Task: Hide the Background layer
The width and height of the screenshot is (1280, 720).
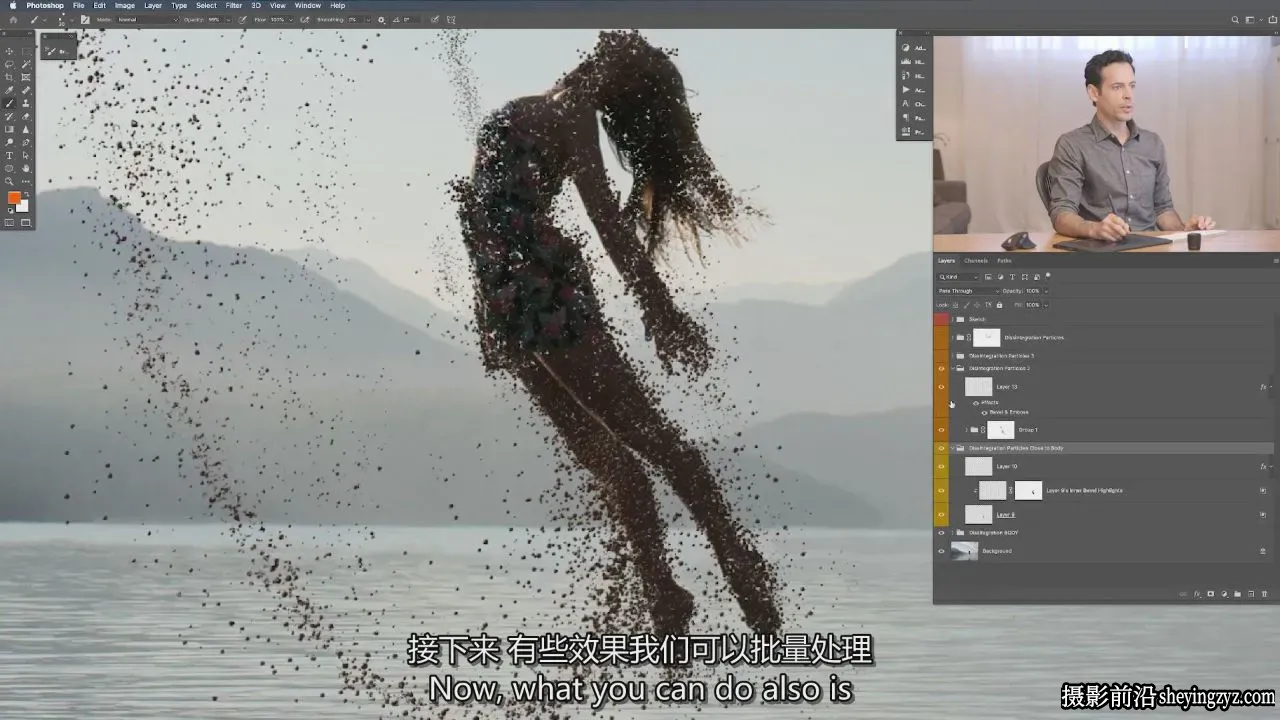Action: click(941, 551)
